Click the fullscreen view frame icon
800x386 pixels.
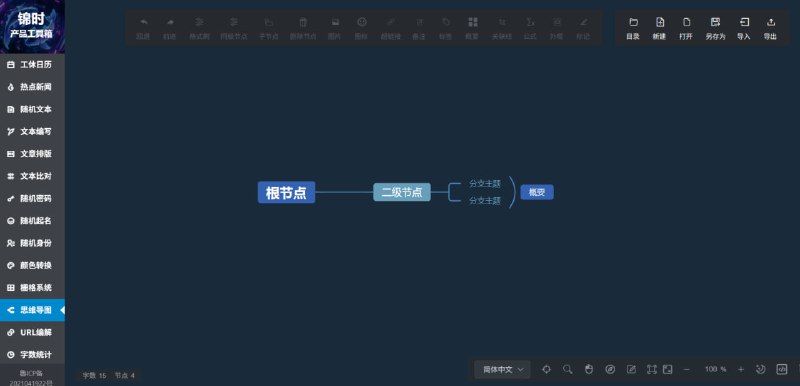click(x=652, y=369)
